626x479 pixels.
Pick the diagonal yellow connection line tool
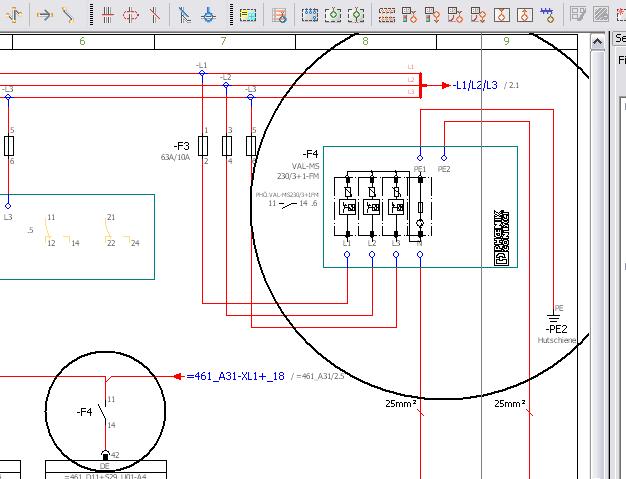[68, 15]
